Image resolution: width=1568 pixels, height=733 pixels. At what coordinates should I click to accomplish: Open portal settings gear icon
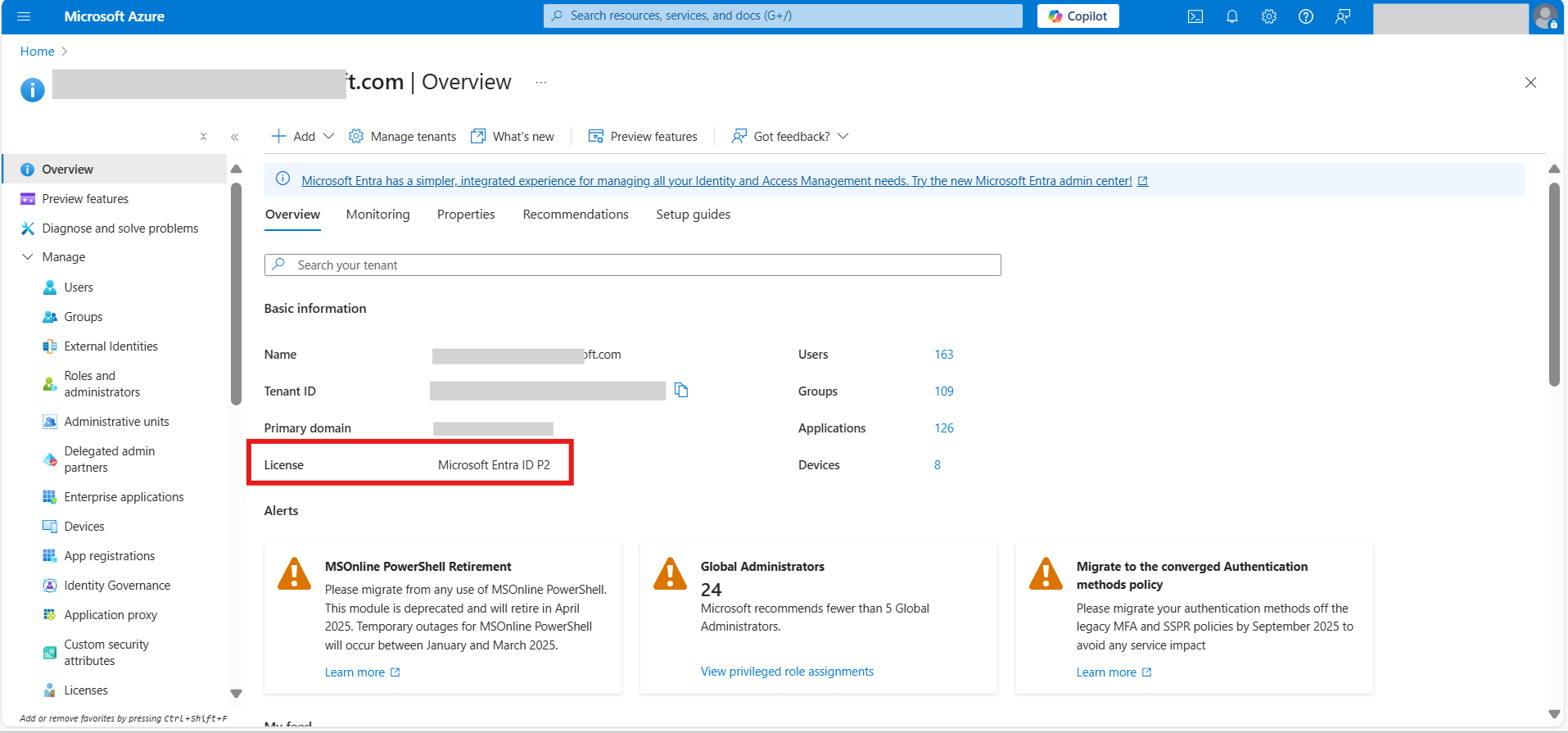[x=1269, y=16]
